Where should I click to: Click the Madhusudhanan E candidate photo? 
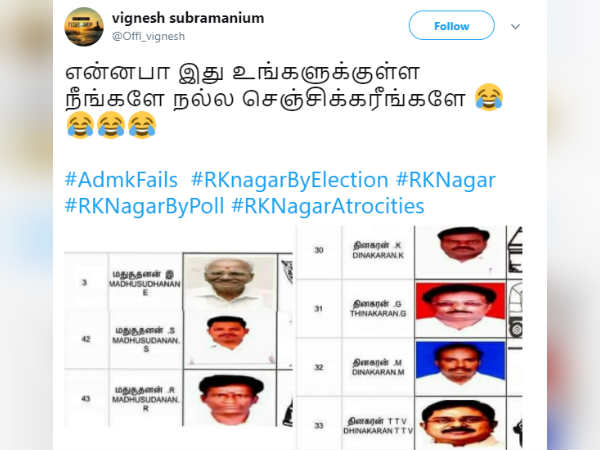(x=230, y=282)
